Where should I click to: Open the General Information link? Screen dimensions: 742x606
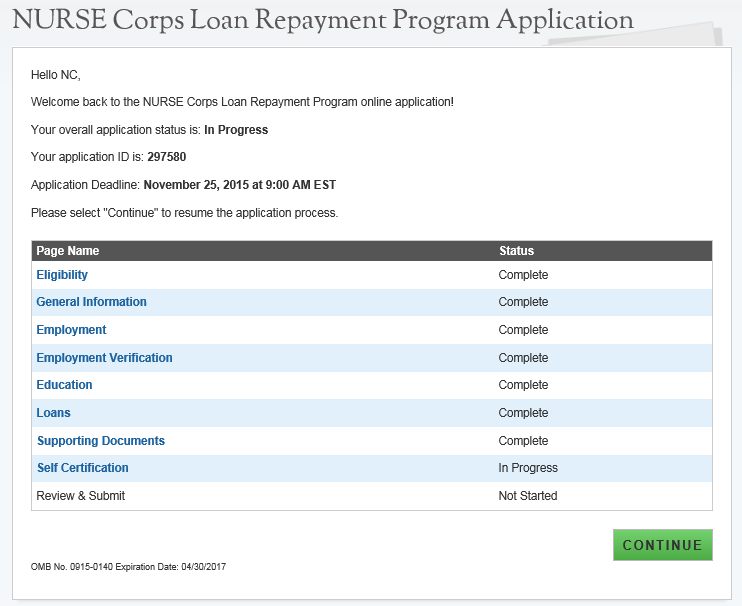pyautogui.click(x=91, y=302)
